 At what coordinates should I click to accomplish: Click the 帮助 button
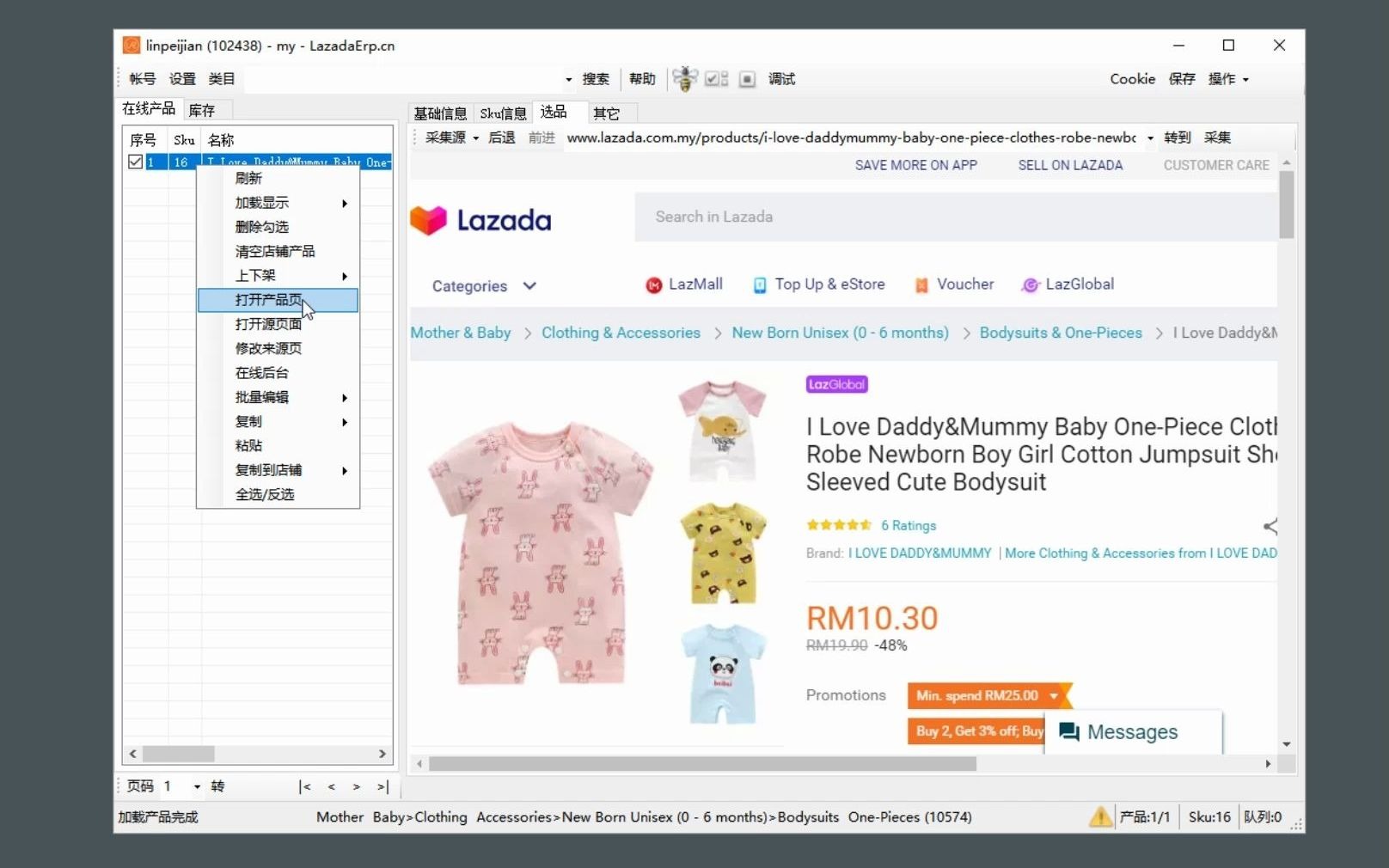[x=642, y=79]
